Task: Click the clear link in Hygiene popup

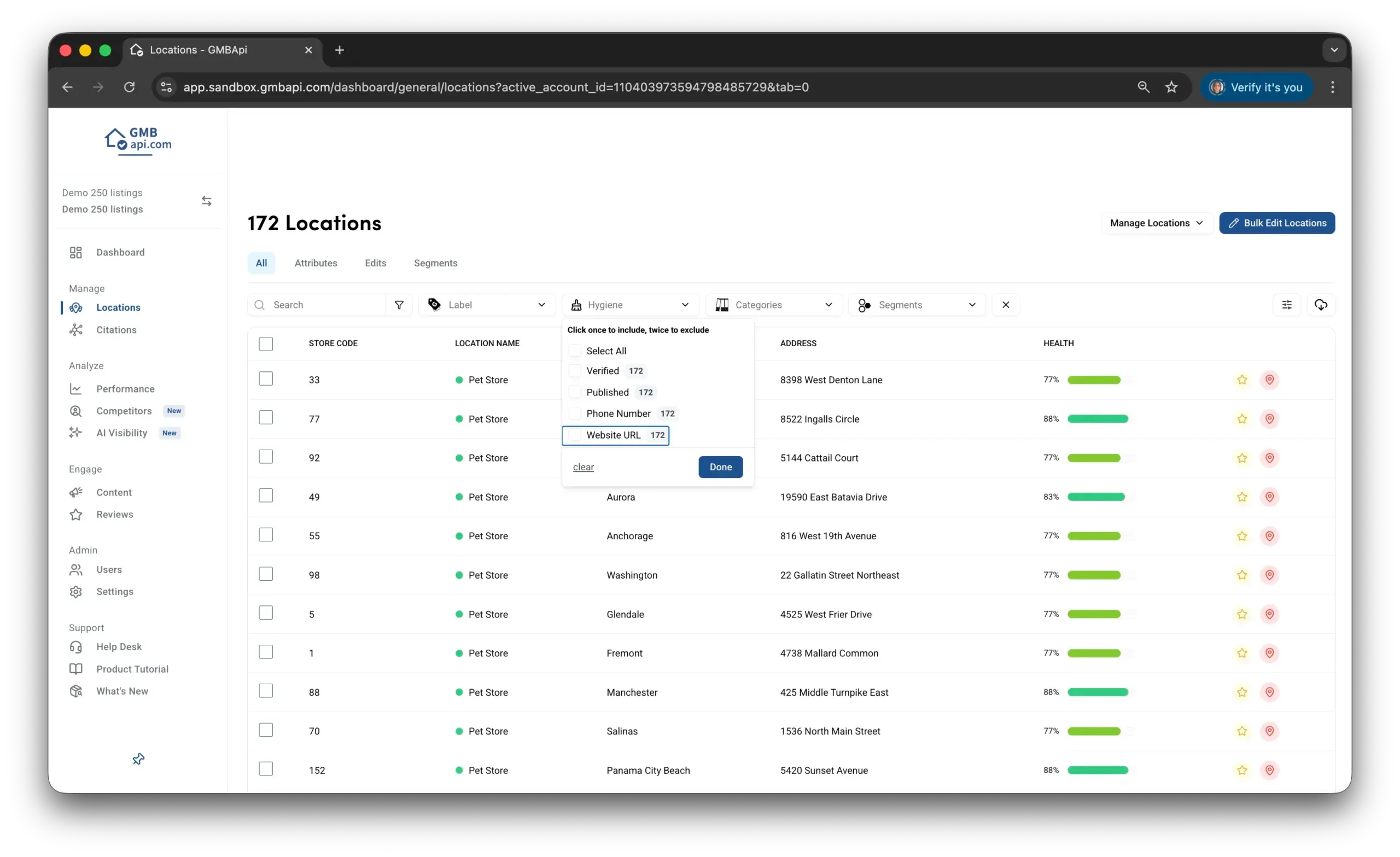Action: 583,467
